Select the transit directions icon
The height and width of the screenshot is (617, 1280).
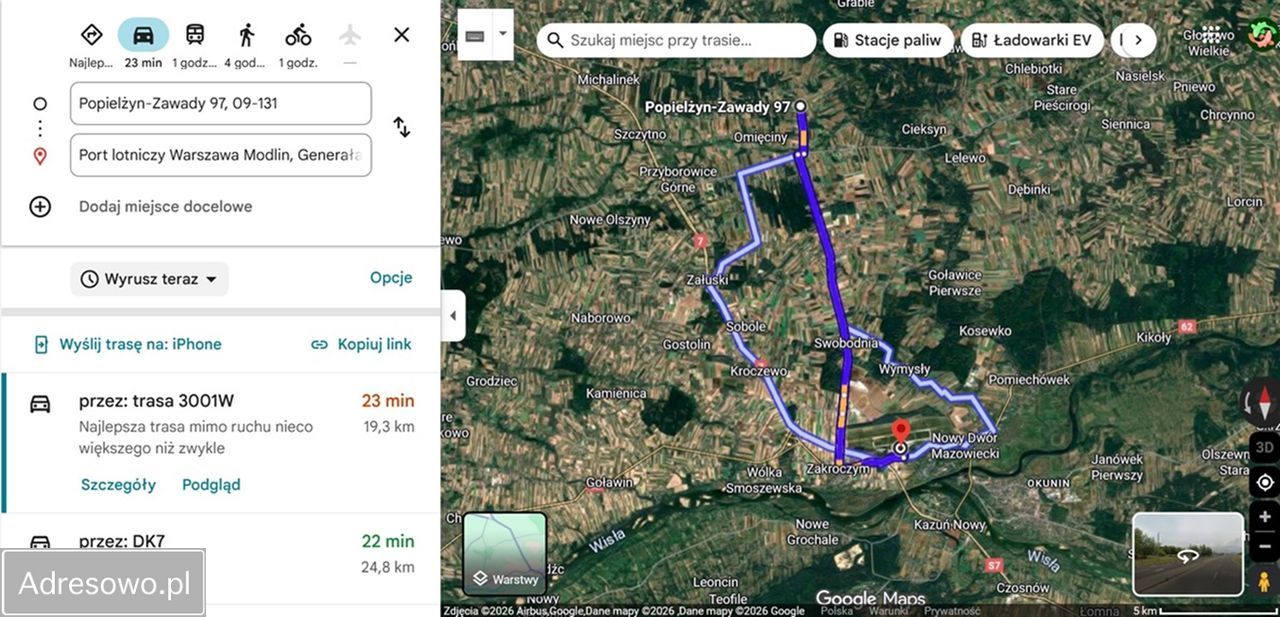[x=196, y=35]
